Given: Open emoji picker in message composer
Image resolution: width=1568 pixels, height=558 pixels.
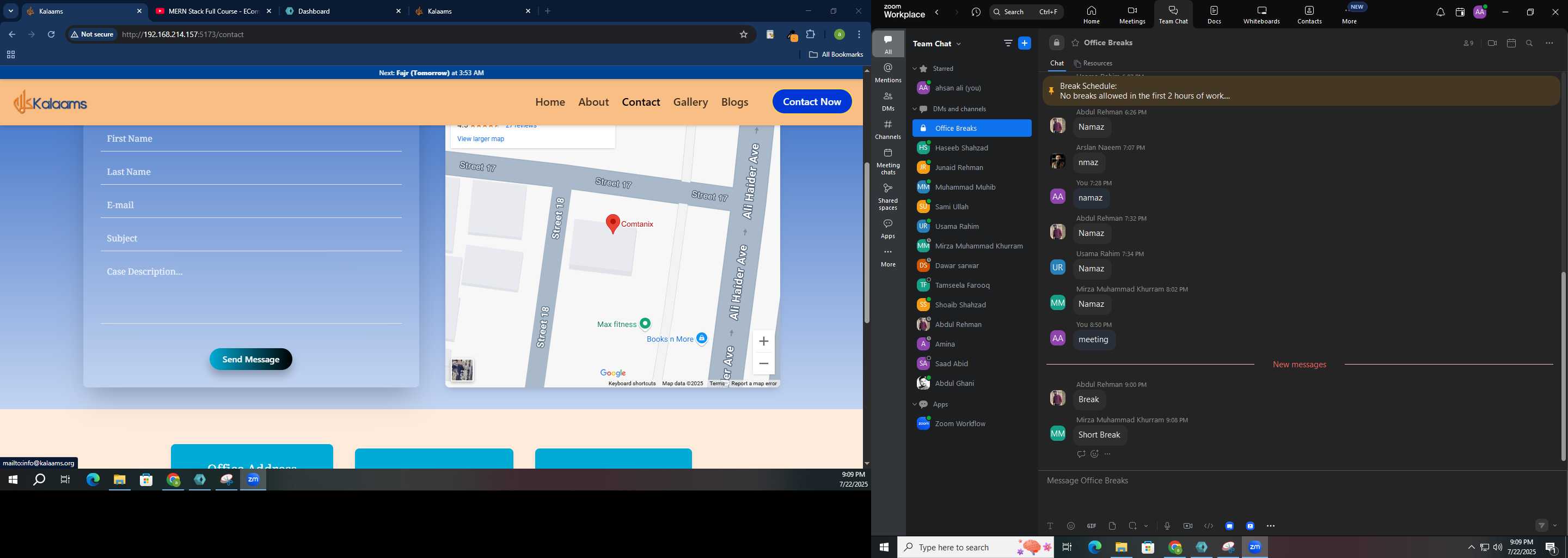Looking at the screenshot, I should (1071, 526).
